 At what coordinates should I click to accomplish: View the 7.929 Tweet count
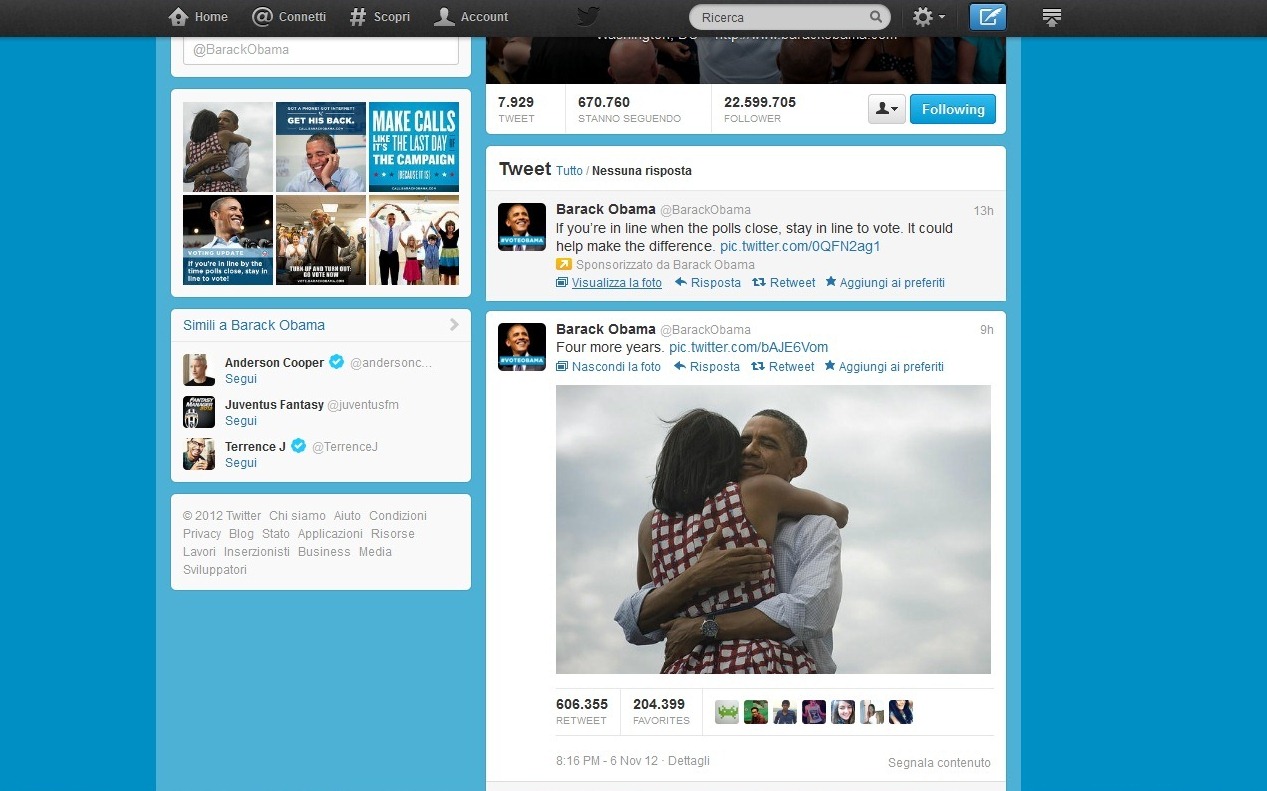click(x=516, y=109)
